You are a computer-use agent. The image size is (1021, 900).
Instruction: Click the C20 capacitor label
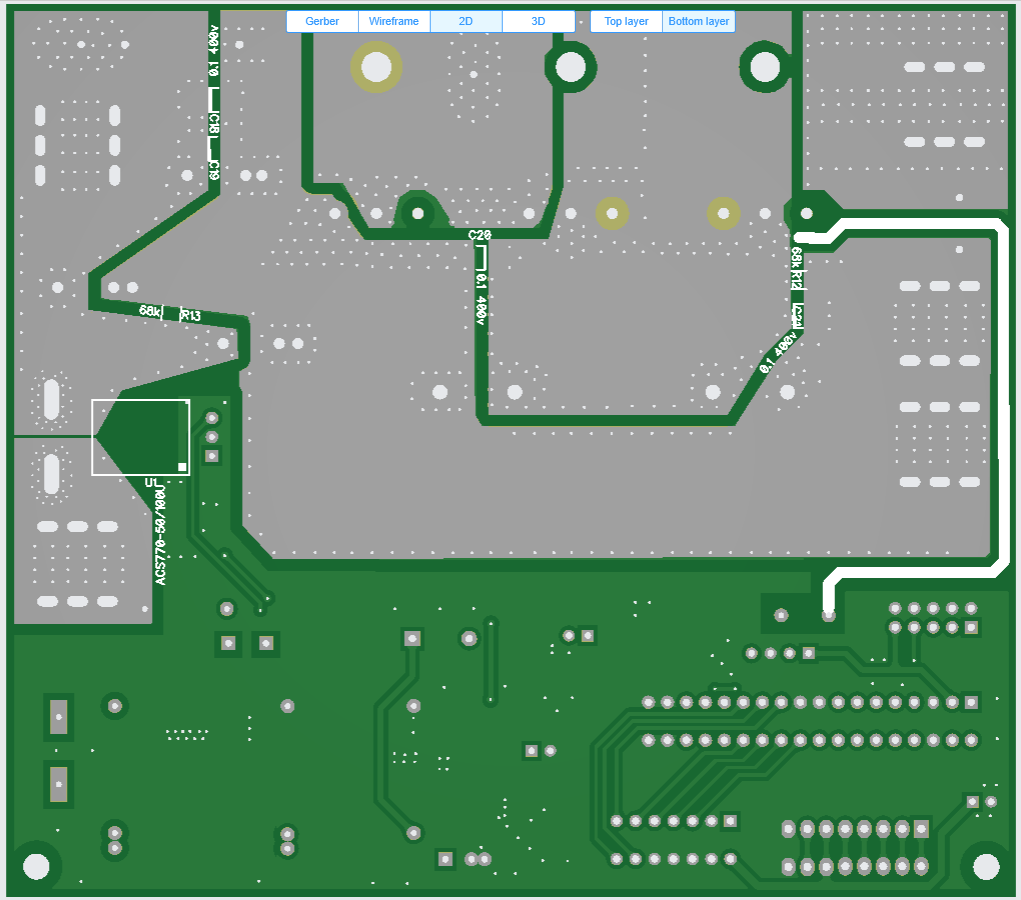(x=480, y=235)
